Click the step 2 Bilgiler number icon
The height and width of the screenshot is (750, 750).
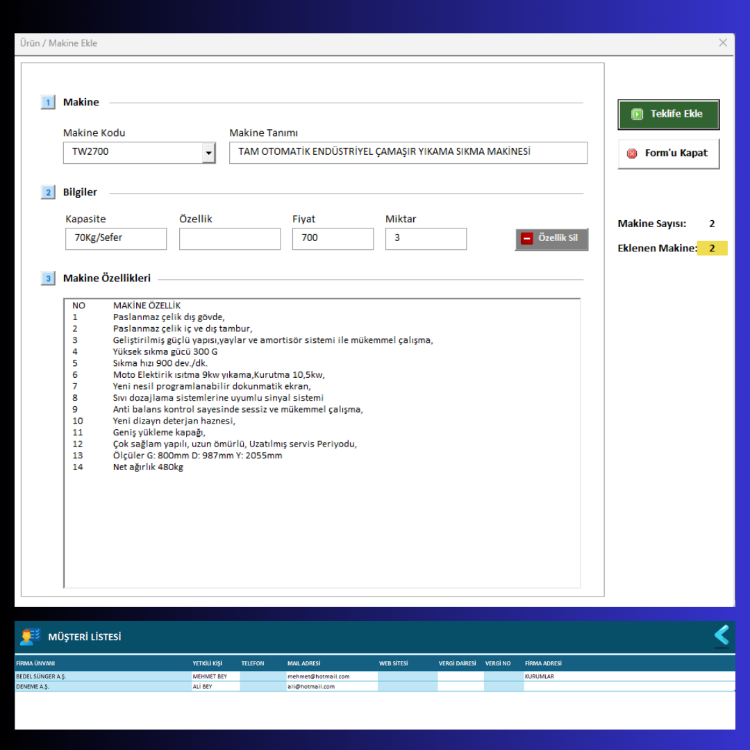(x=48, y=192)
